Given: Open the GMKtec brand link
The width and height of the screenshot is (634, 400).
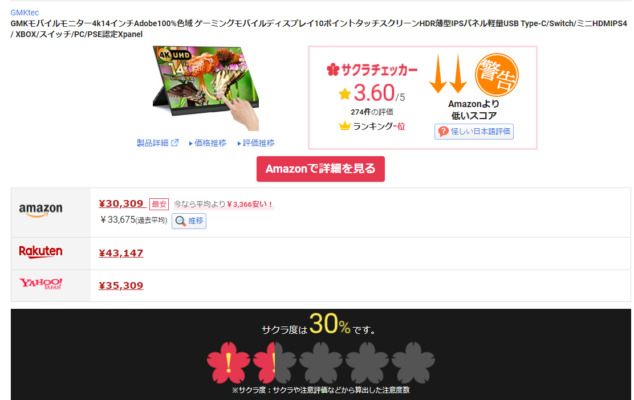Looking at the screenshot, I should coord(25,13).
